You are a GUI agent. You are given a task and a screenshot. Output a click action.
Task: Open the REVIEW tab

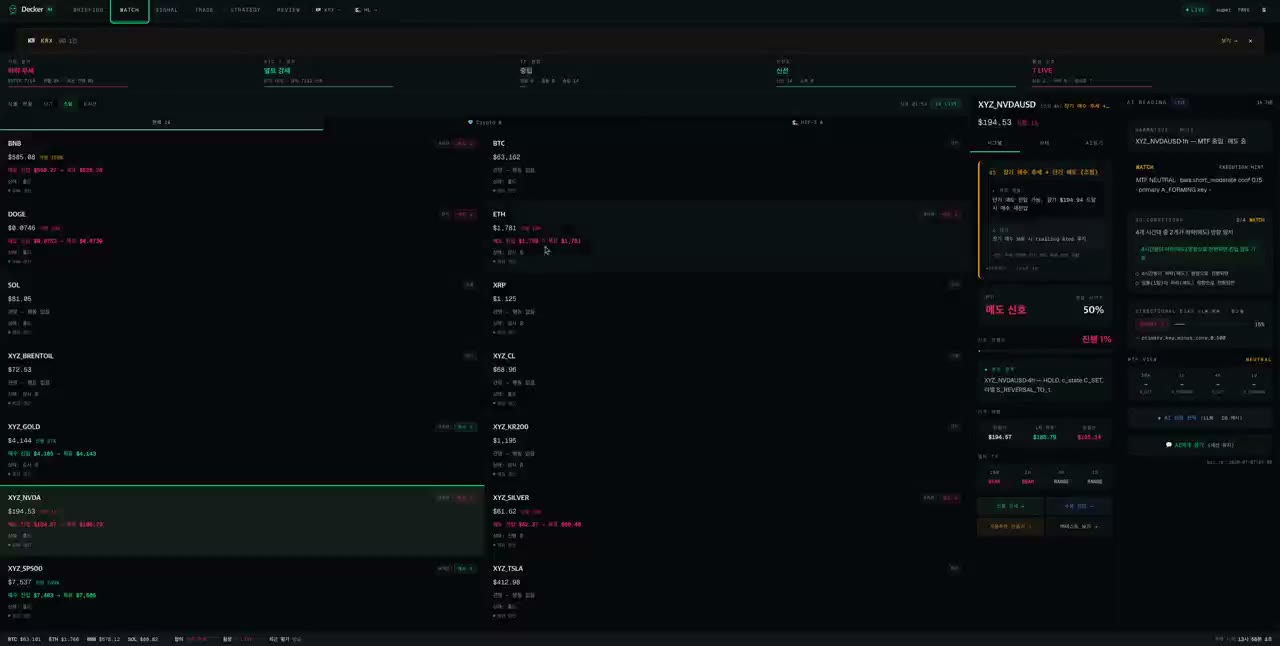pyautogui.click(x=288, y=10)
